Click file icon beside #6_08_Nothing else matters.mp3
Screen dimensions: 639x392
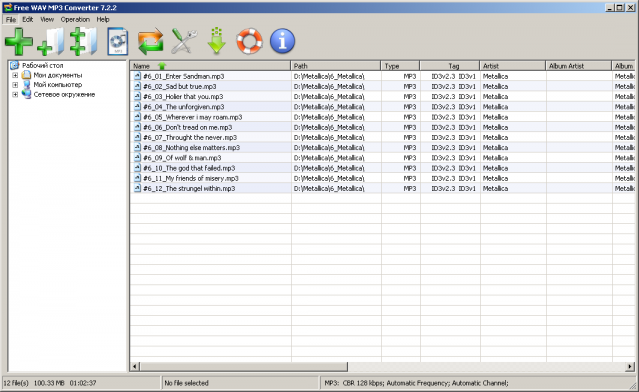click(137, 148)
